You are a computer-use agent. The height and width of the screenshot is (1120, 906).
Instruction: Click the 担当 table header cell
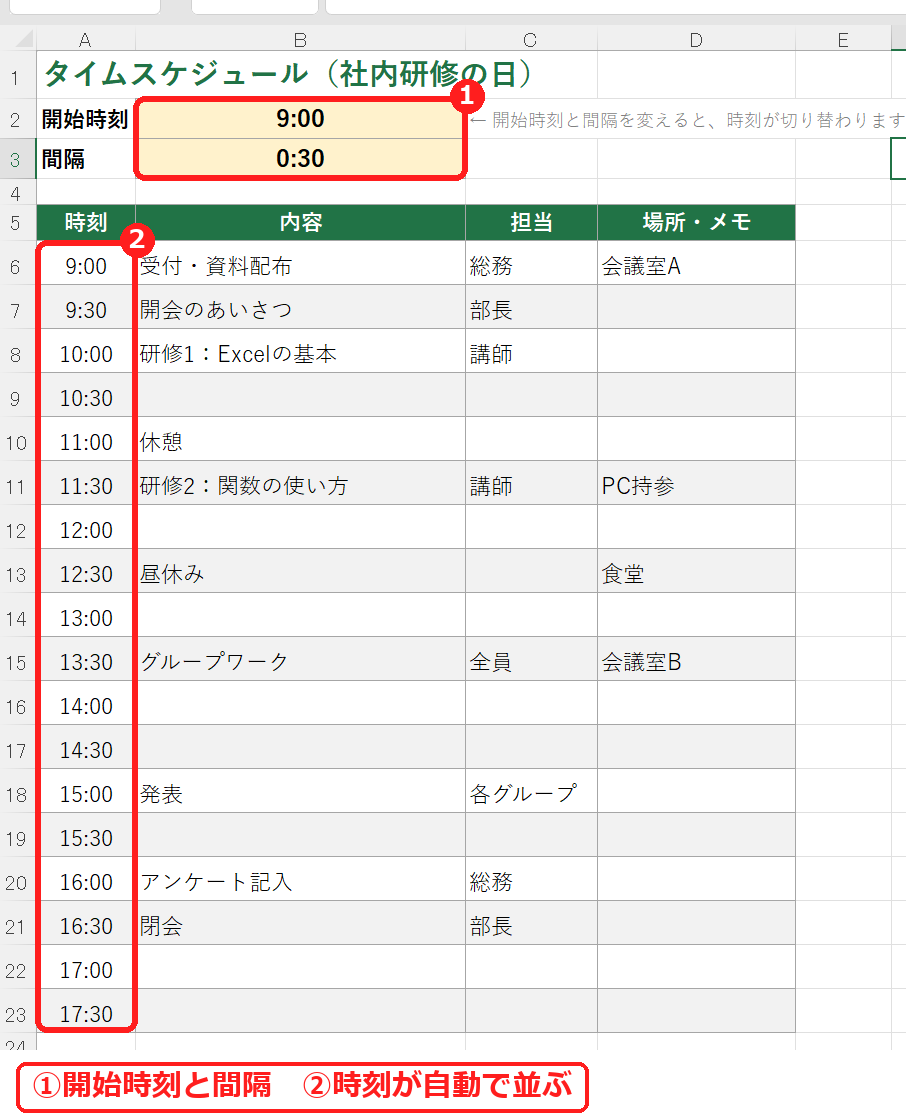pyautogui.click(x=531, y=223)
